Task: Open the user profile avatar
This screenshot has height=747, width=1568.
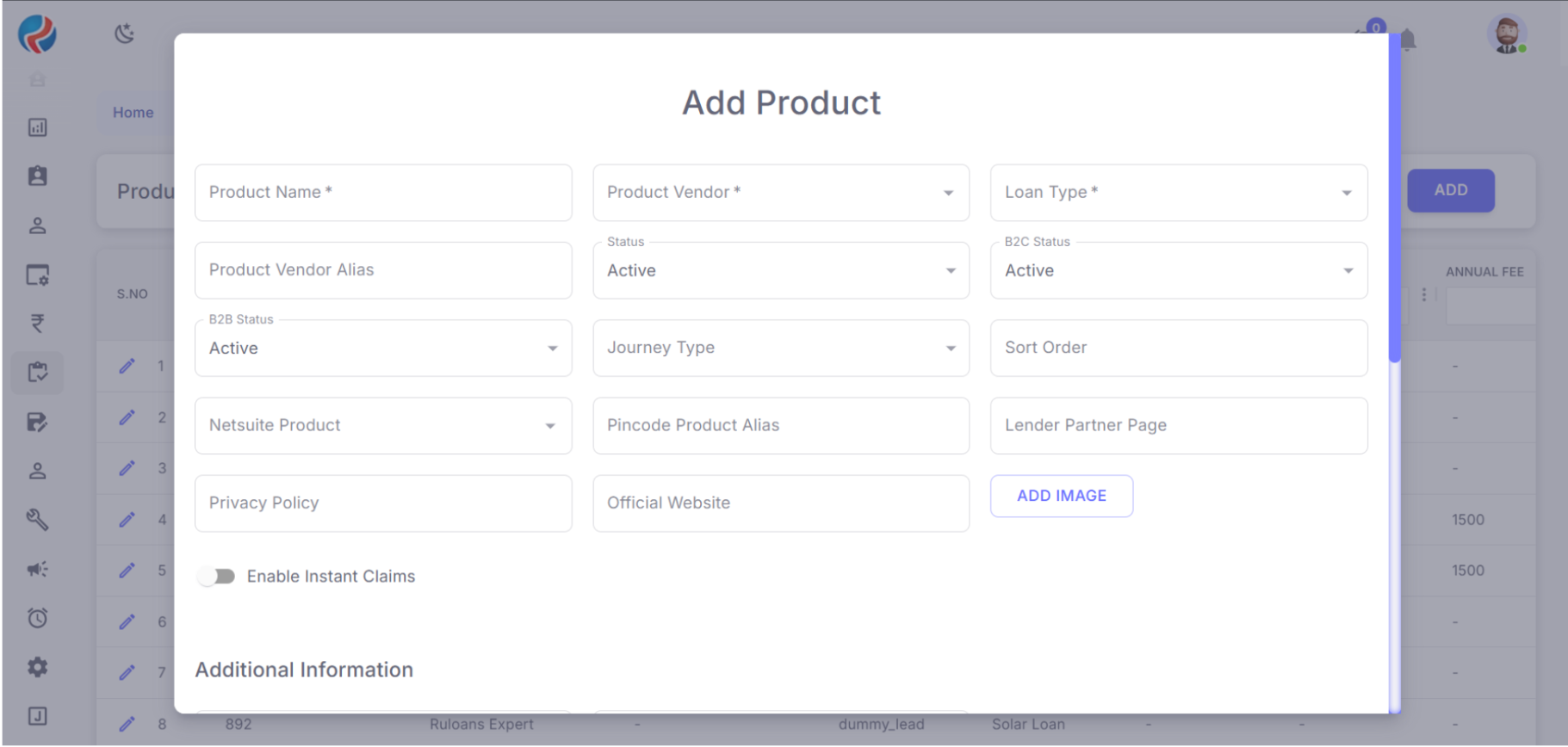Action: click(x=1506, y=35)
